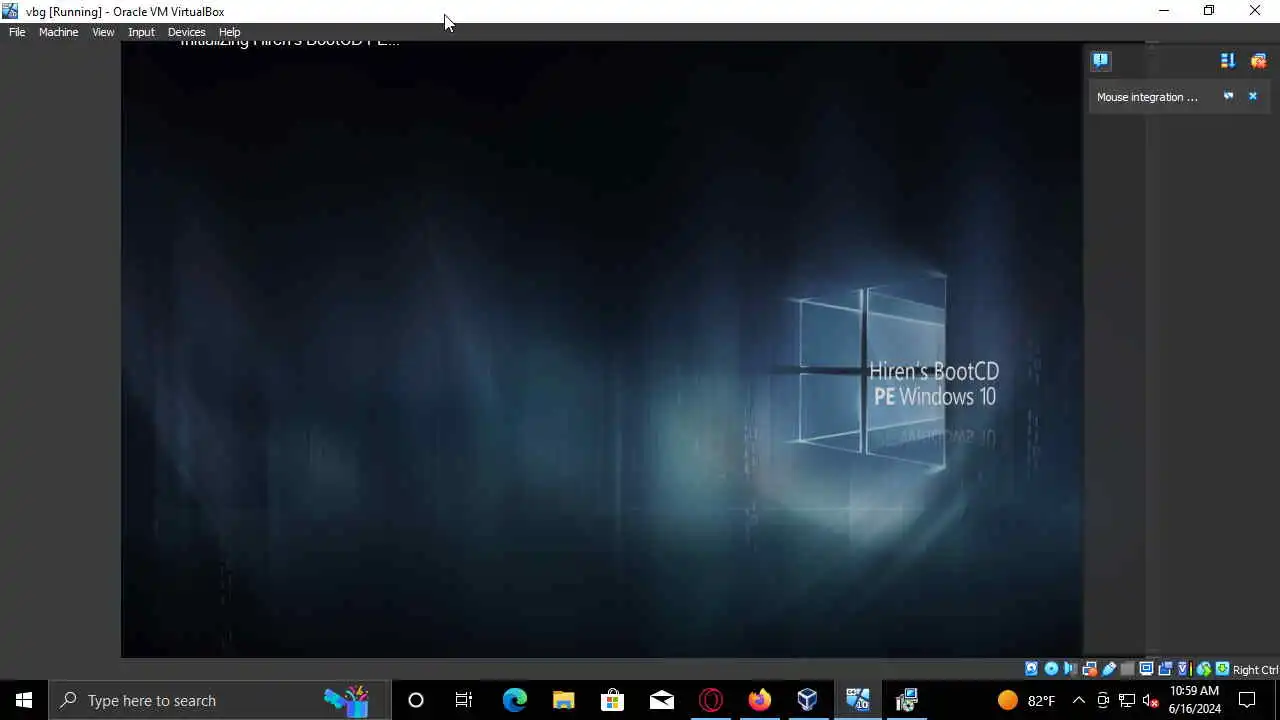1280x720 pixels.
Task: Click the shared folders status icon
Action: [1128, 669]
